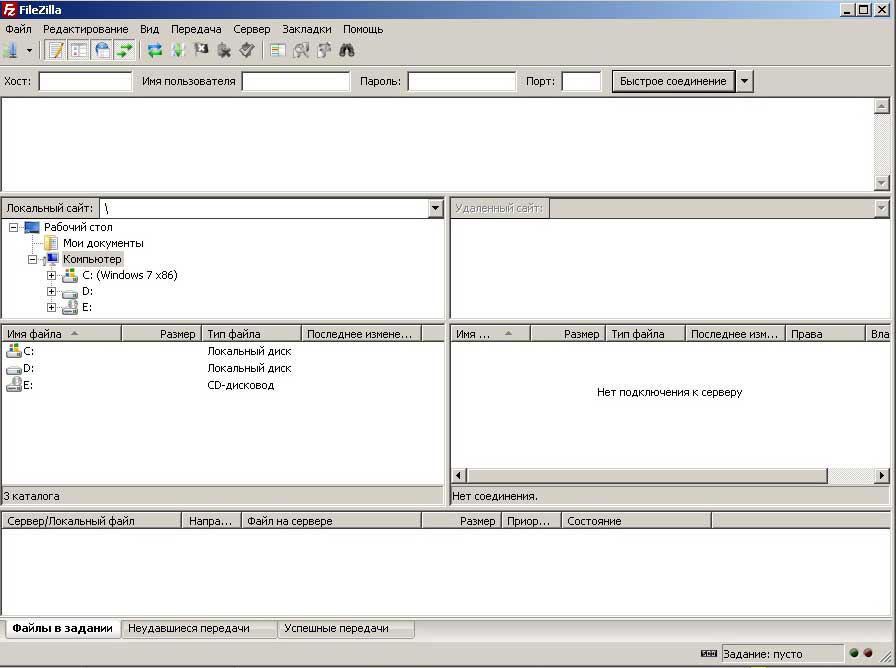Image resolution: width=896 pixels, height=668 pixels.
Task: Open the quick connect history dropdown
Action: pos(745,81)
